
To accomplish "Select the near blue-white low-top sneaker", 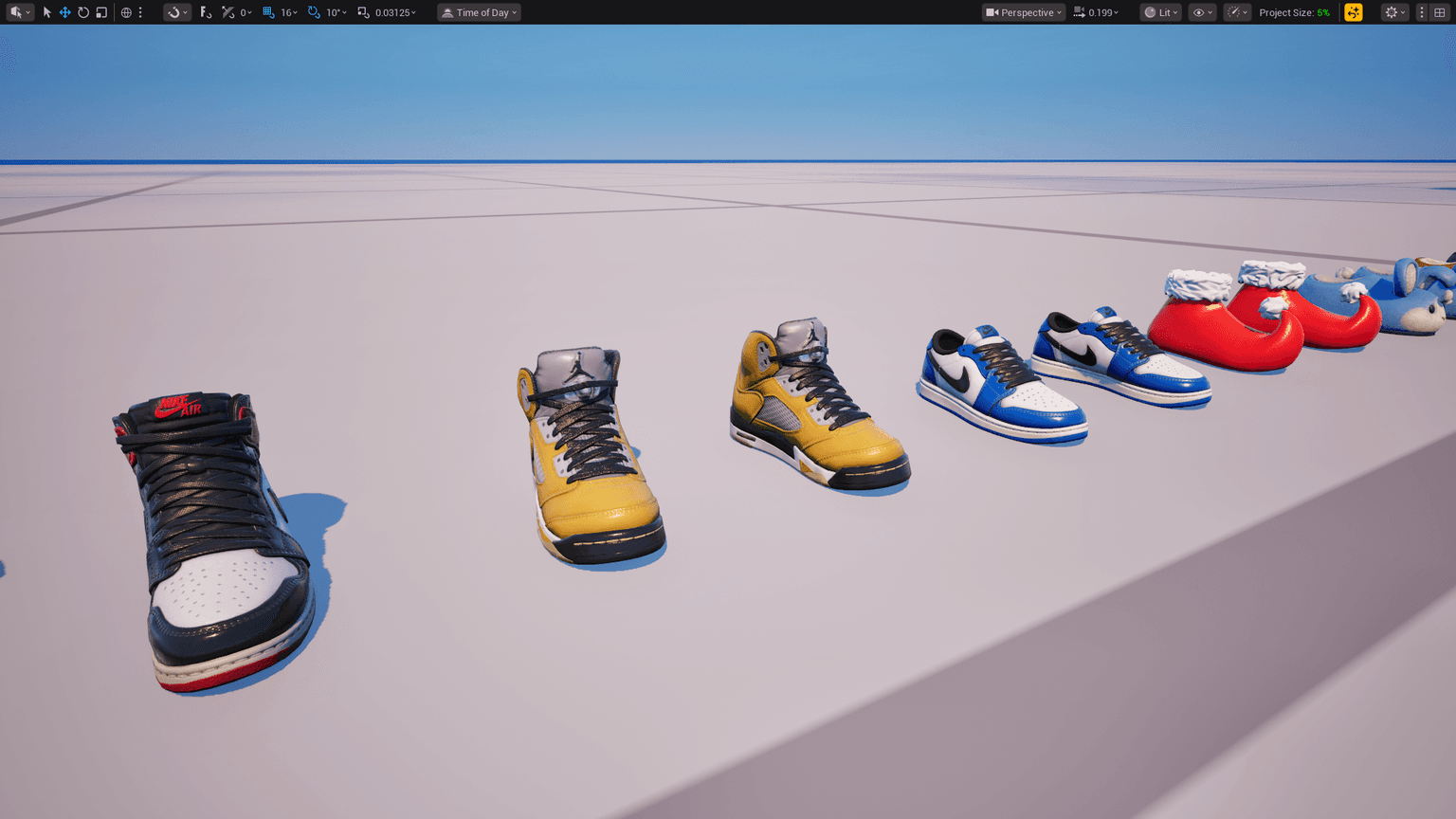I will coord(1000,384).
